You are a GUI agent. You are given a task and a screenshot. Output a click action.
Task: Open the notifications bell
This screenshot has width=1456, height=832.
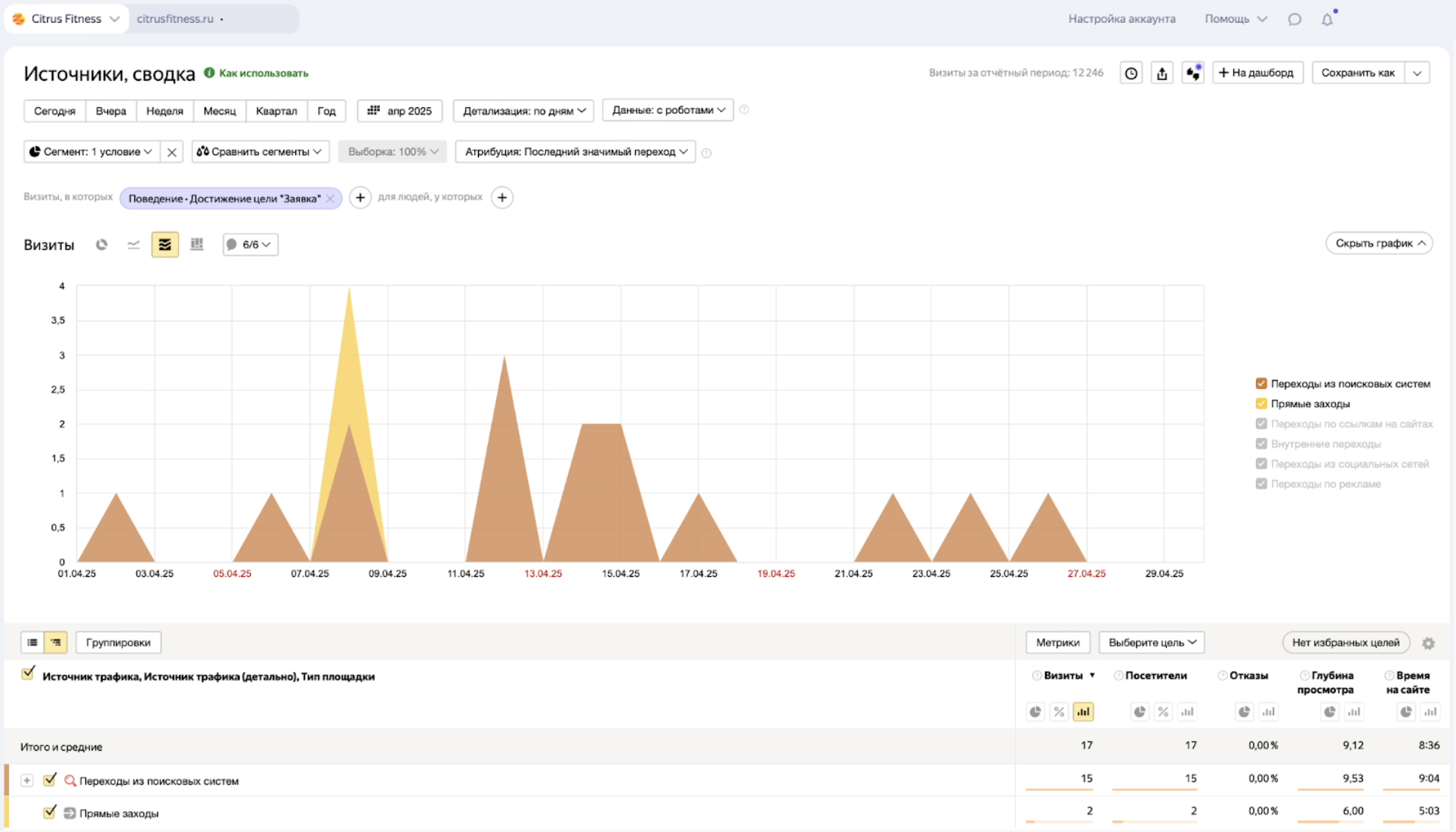[x=1327, y=20]
